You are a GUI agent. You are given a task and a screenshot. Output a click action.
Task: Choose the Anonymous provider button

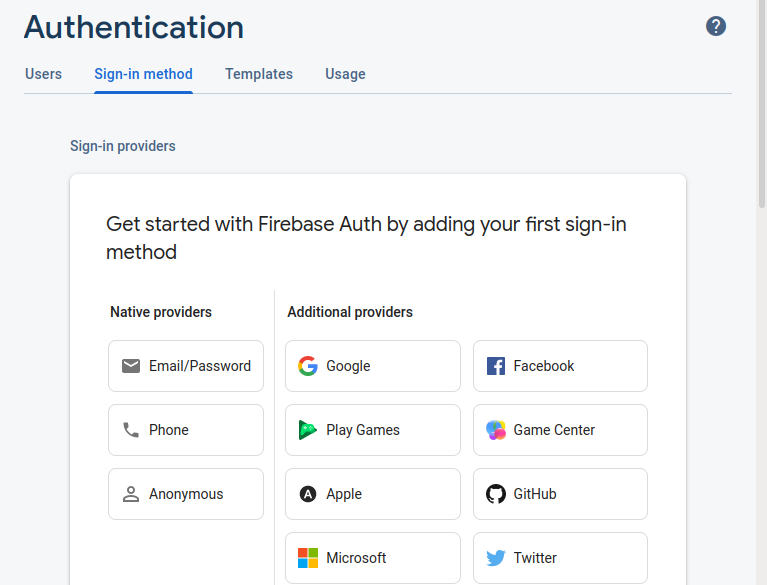[x=186, y=494]
